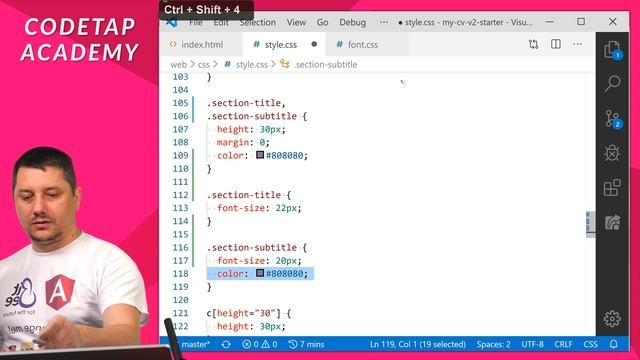Viewport: 640px width, 360px height.
Task: Open the Live Share icon in the activity bar
Action: (x=612, y=223)
